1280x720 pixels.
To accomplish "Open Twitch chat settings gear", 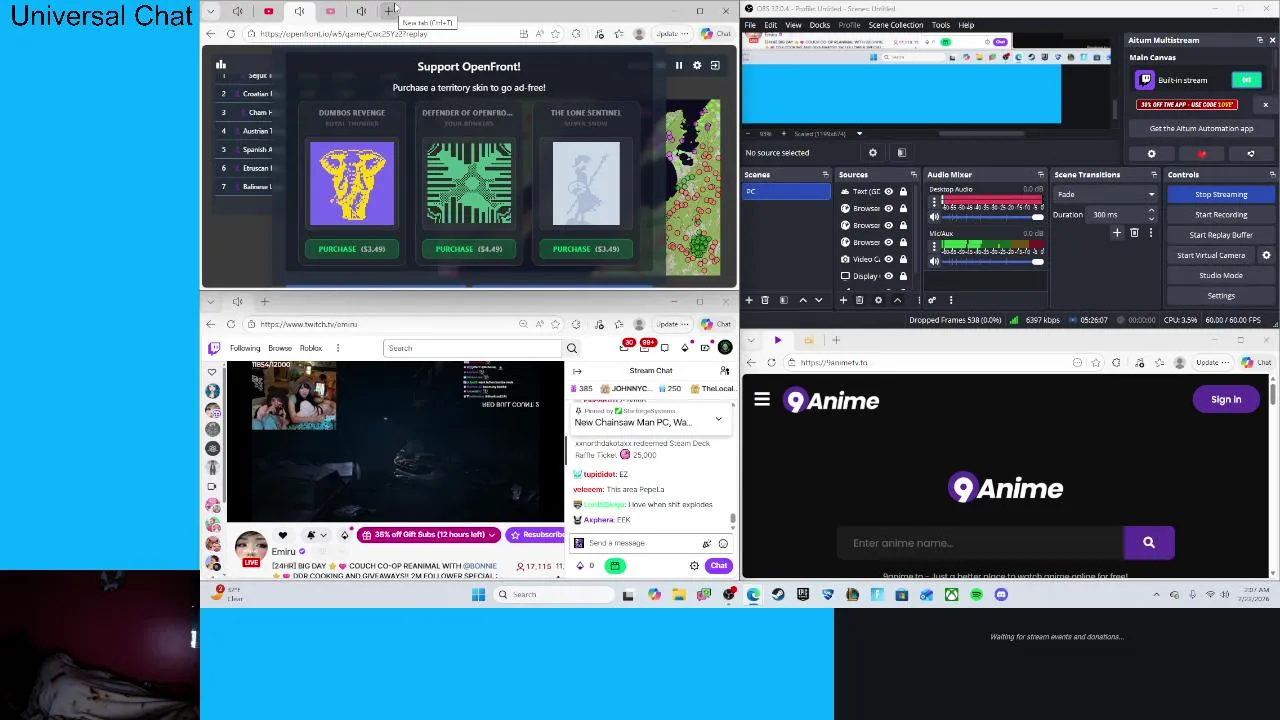I will tap(694, 566).
